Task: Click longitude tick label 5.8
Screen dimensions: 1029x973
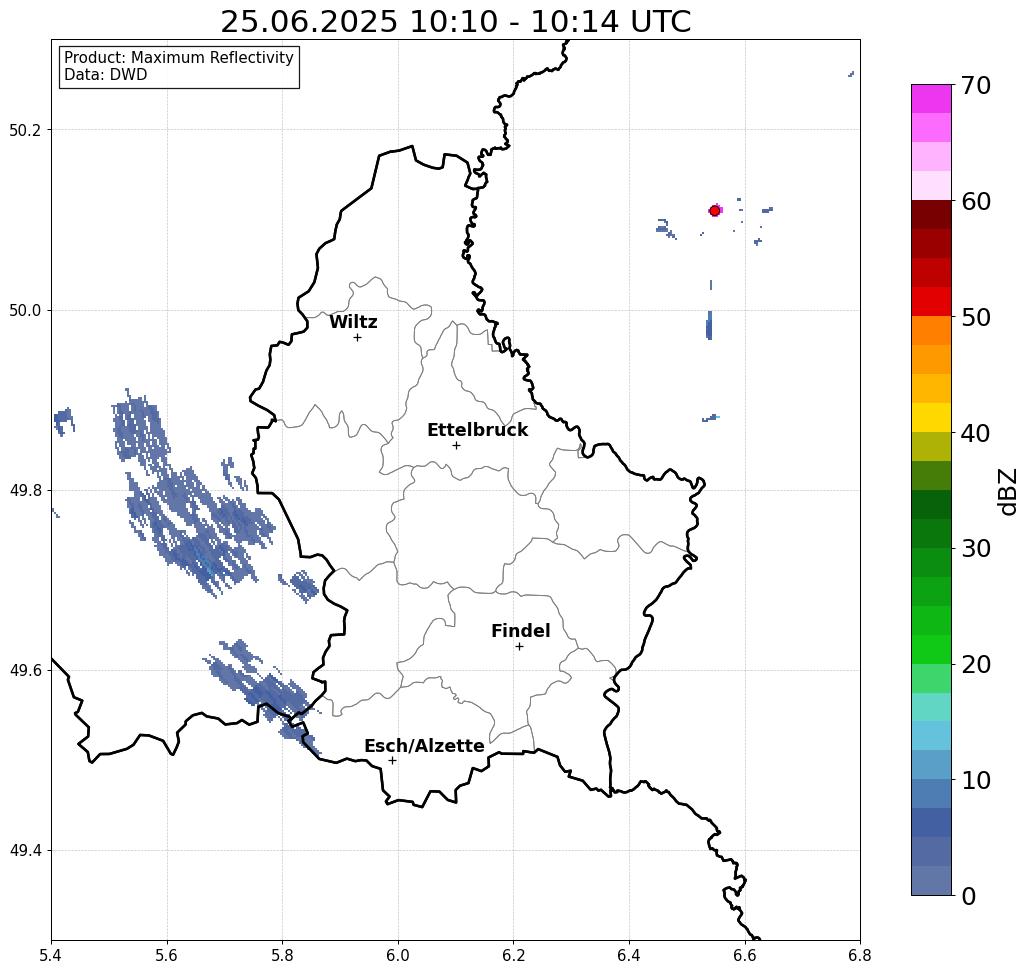Action: click(282, 955)
